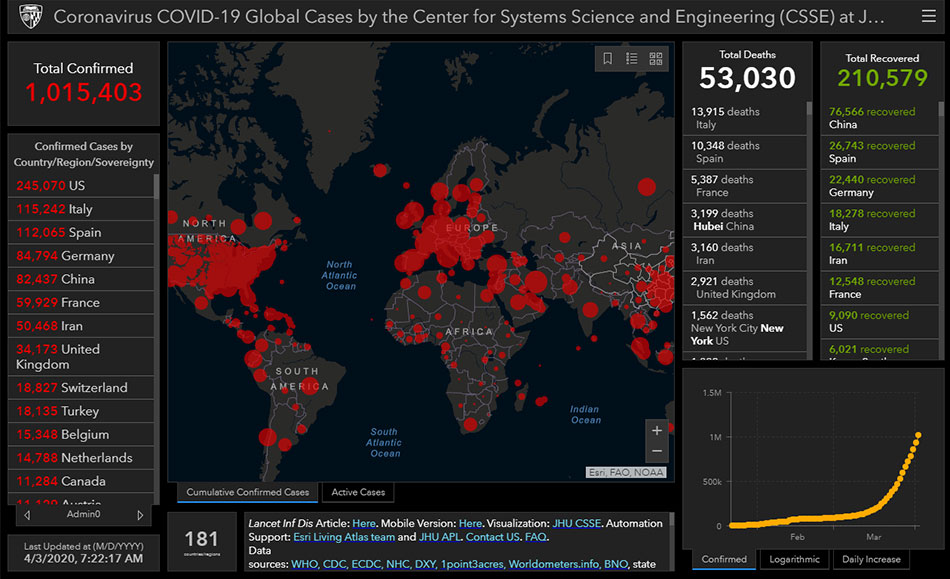
Task: Zoom in on the map with plus
Action: click(x=657, y=430)
